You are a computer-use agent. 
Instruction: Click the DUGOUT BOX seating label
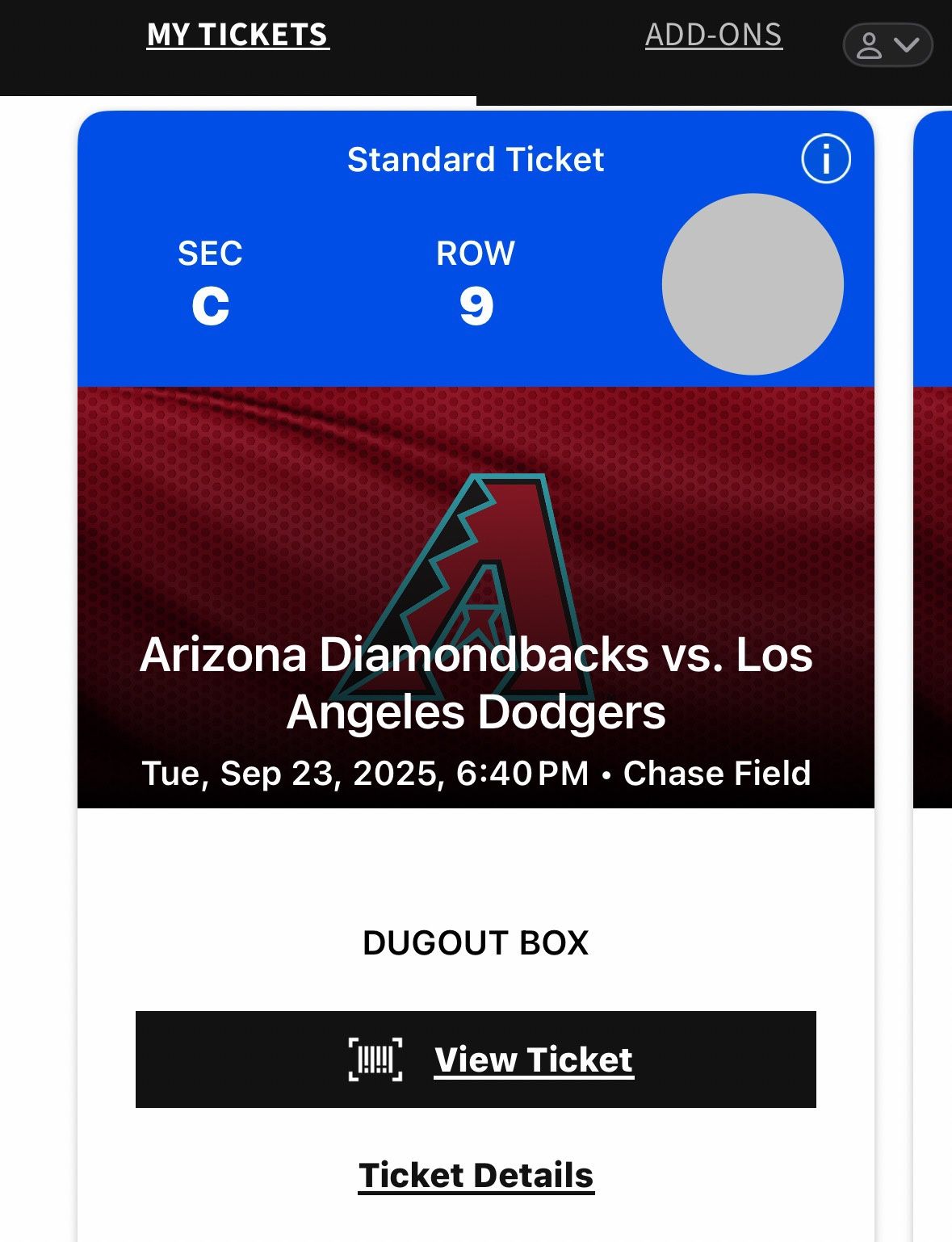click(476, 942)
